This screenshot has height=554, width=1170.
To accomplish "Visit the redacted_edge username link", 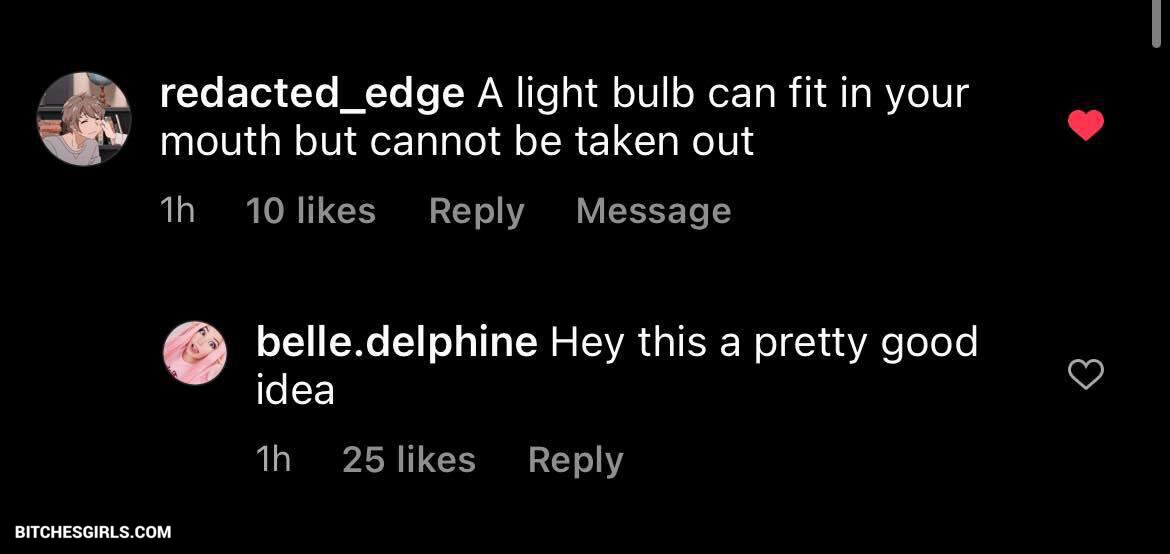I will [x=311, y=94].
